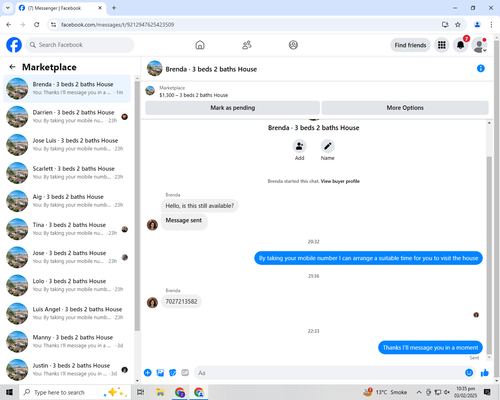Open the View buyer profile link
The width and height of the screenshot is (500, 400).
pos(340,181)
